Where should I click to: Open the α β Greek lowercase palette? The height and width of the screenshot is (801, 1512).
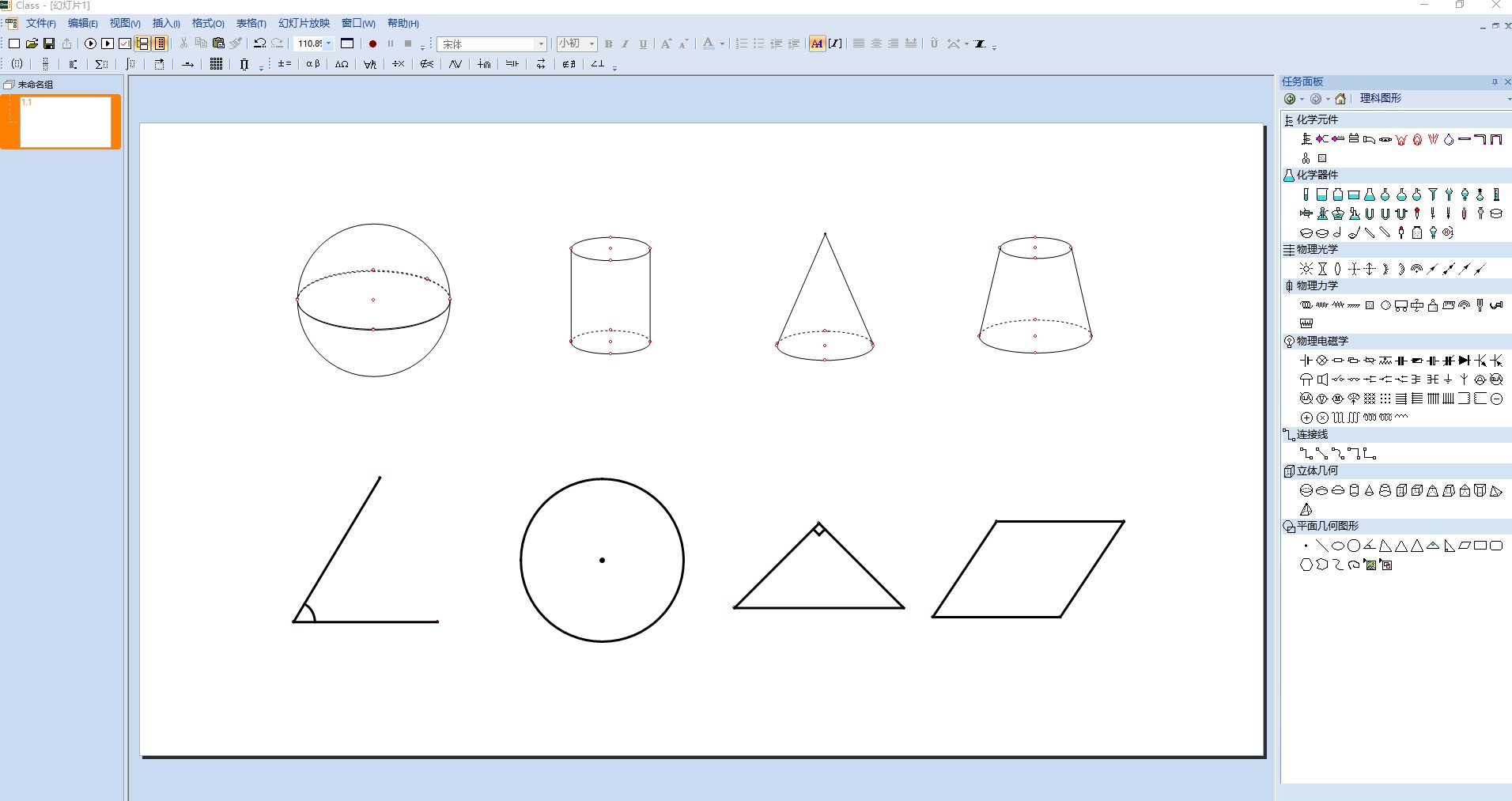coord(313,64)
